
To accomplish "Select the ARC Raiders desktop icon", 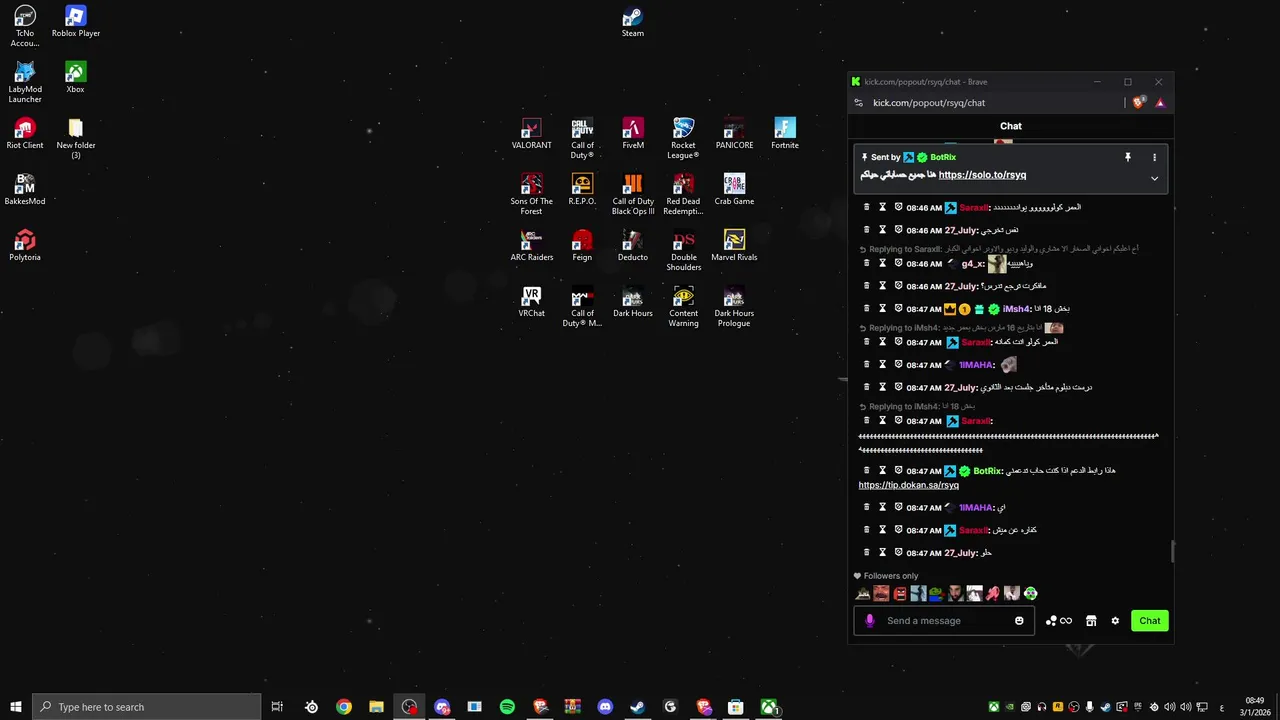I will coord(531,246).
